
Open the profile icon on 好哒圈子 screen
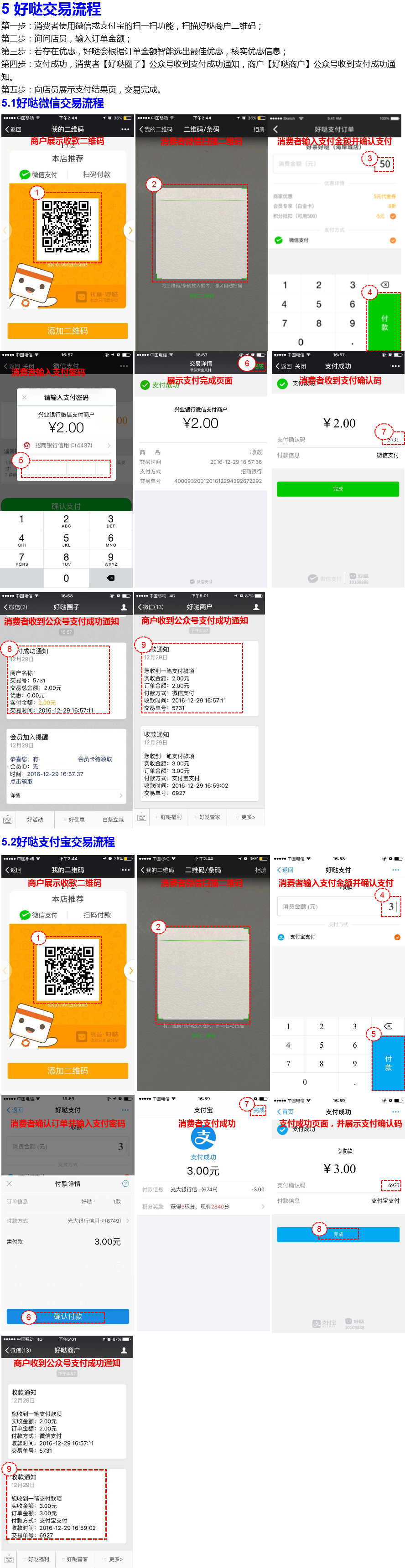point(124,607)
